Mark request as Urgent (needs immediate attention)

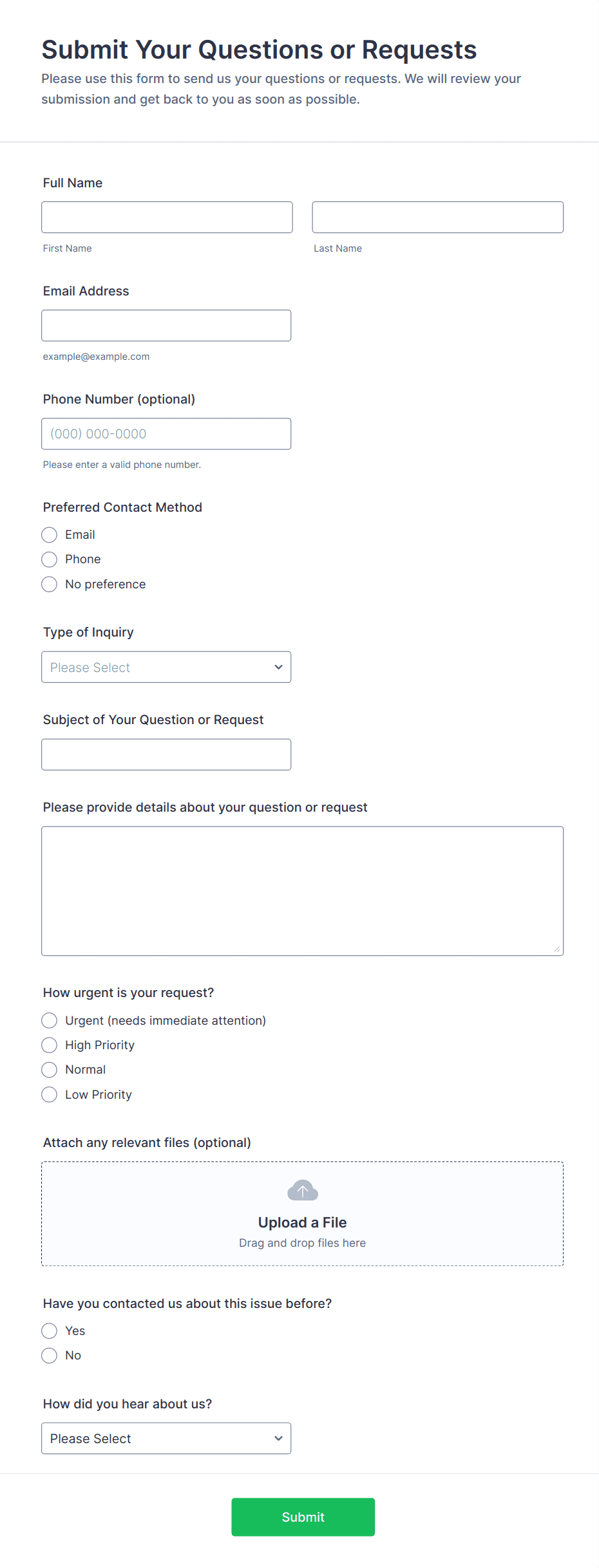[x=50, y=1021]
